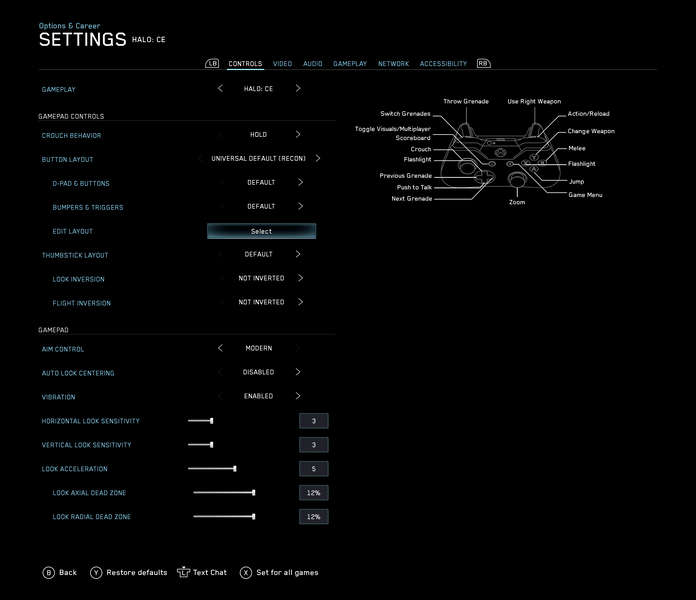Click the Switch Grenades diagram label
The width and height of the screenshot is (696, 600).
(405, 114)
